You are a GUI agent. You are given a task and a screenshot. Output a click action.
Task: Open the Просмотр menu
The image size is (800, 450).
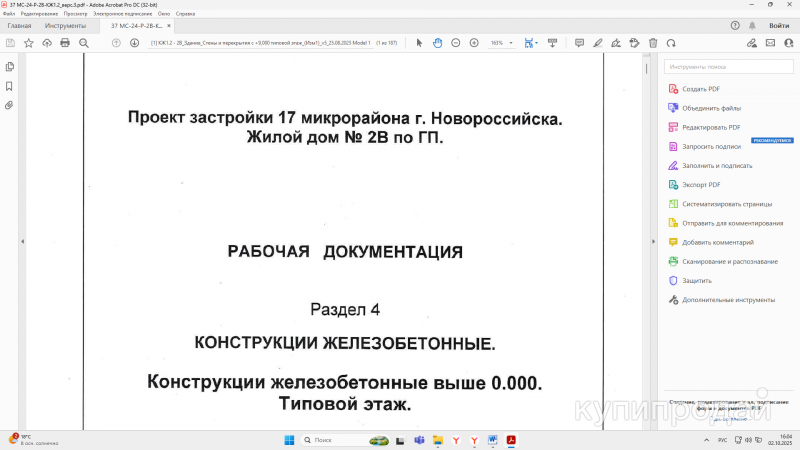click(76, 14)
